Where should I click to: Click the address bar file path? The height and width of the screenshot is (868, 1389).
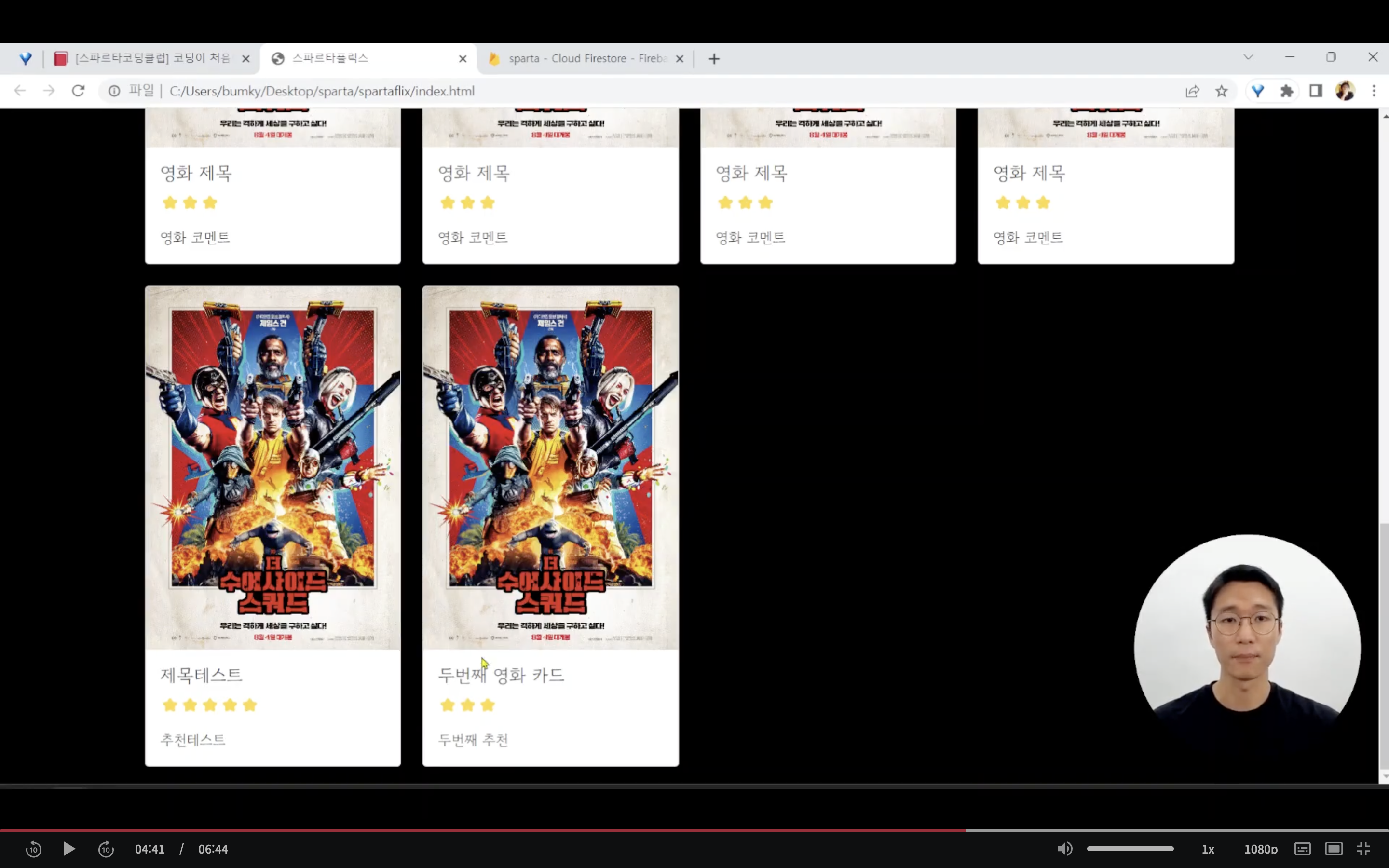322,91
